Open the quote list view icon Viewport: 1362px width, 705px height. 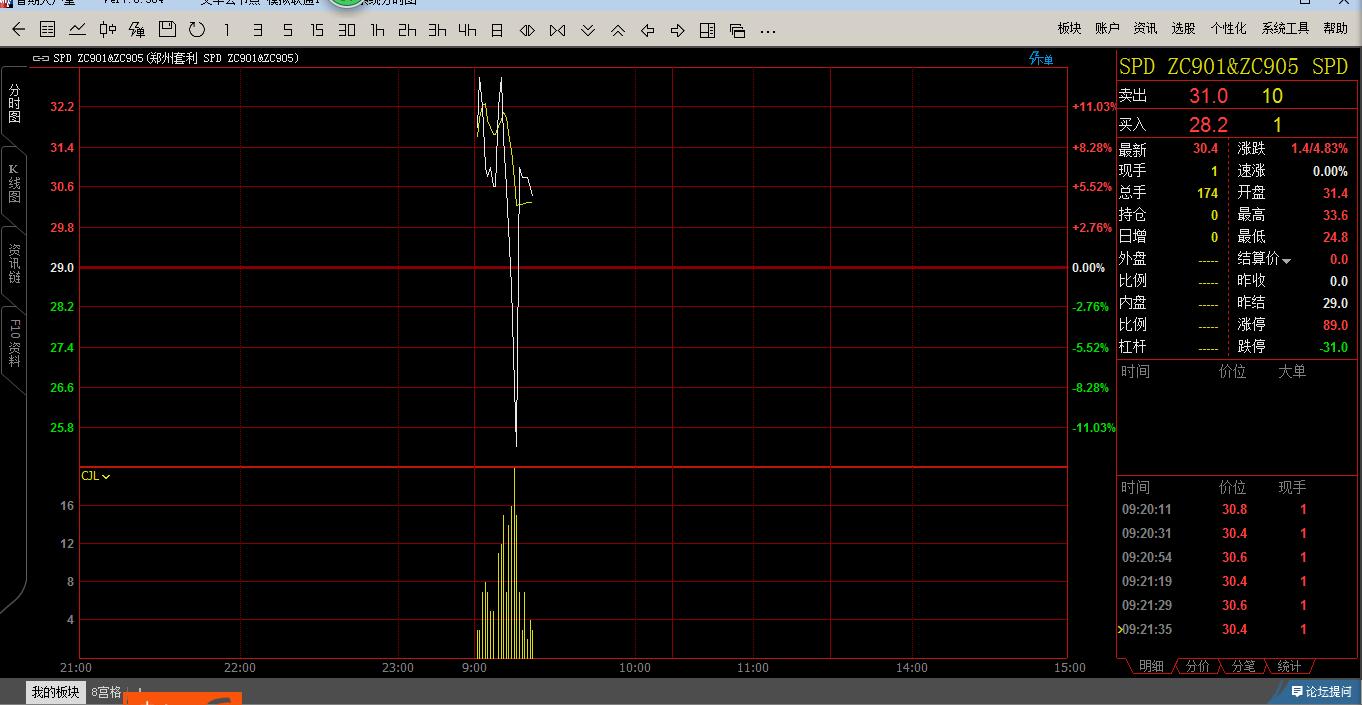(x=47, y=30)
